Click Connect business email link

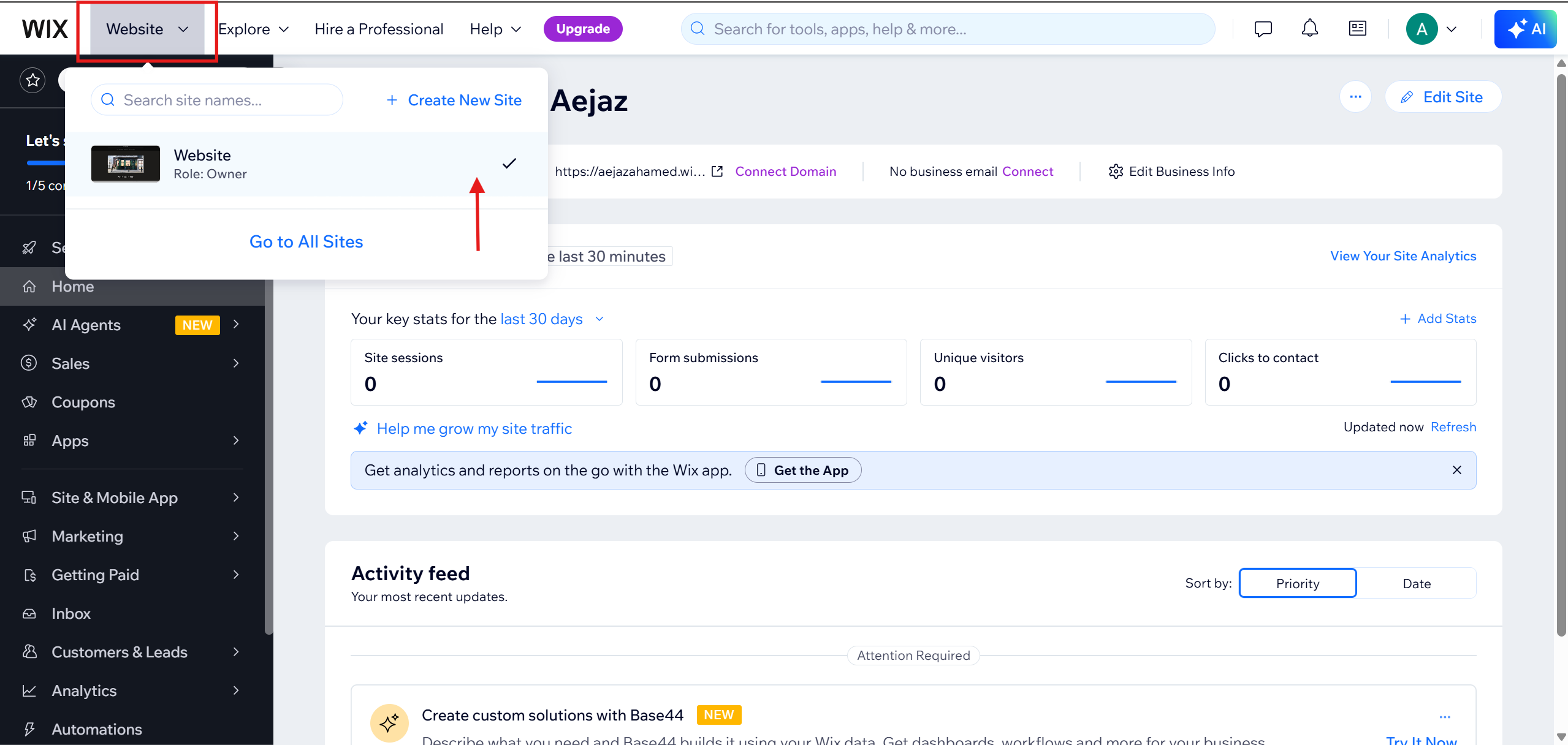(x=1027, y=172)
